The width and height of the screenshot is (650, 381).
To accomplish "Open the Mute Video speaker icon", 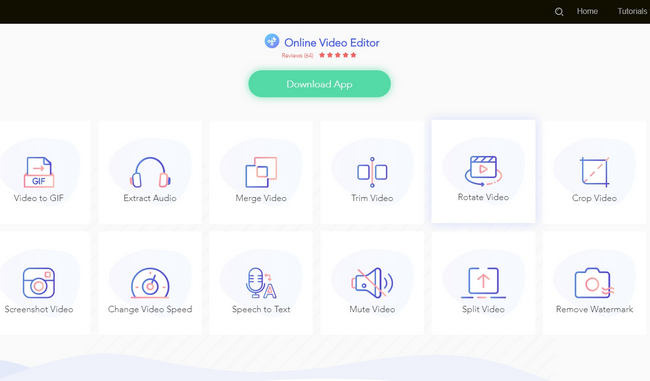I will click(x=372, y=283).
